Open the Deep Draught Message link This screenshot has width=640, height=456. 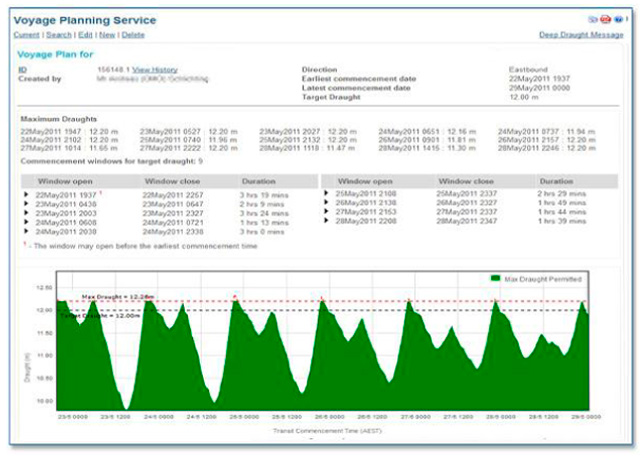tap(581, 35)
